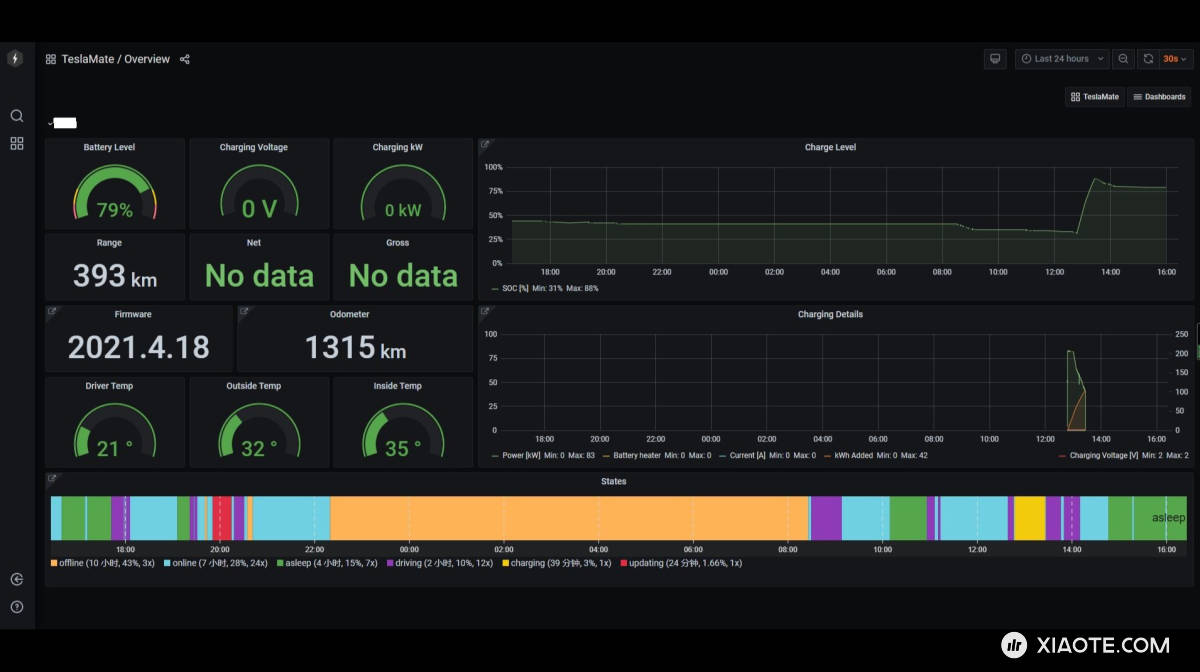Open the Last 24 hours time picker
Viewport: 1200px width, 672px height.
pyautogui.click(x=1061, y=59)
